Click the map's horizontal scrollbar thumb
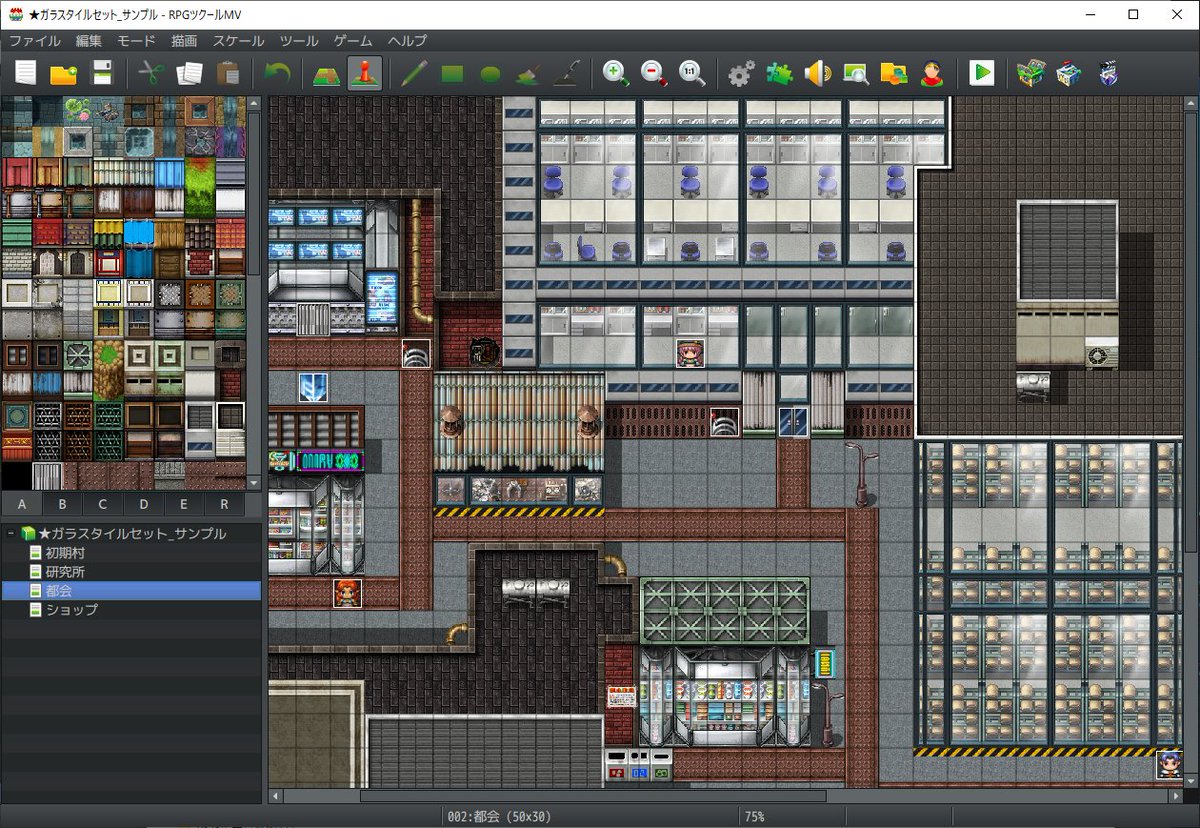This screenshot has height=828, width=1200. pos(593,796)
